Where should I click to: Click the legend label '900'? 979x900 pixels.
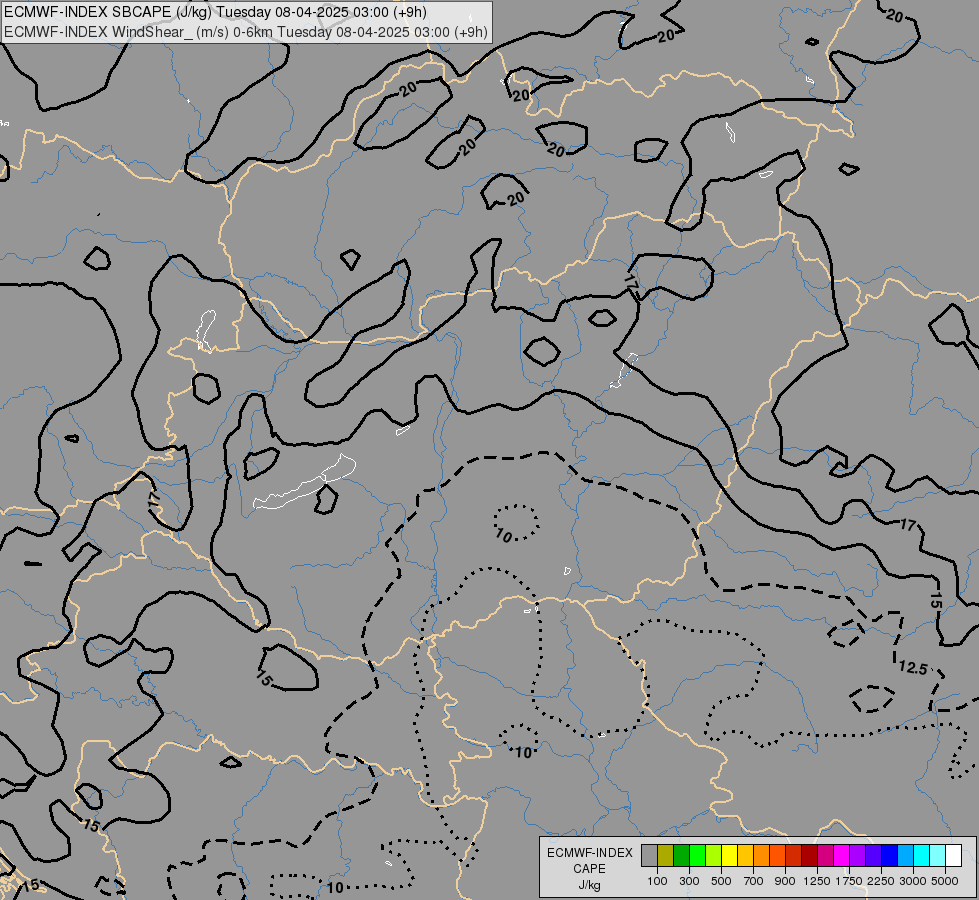[x=785, y=881]
